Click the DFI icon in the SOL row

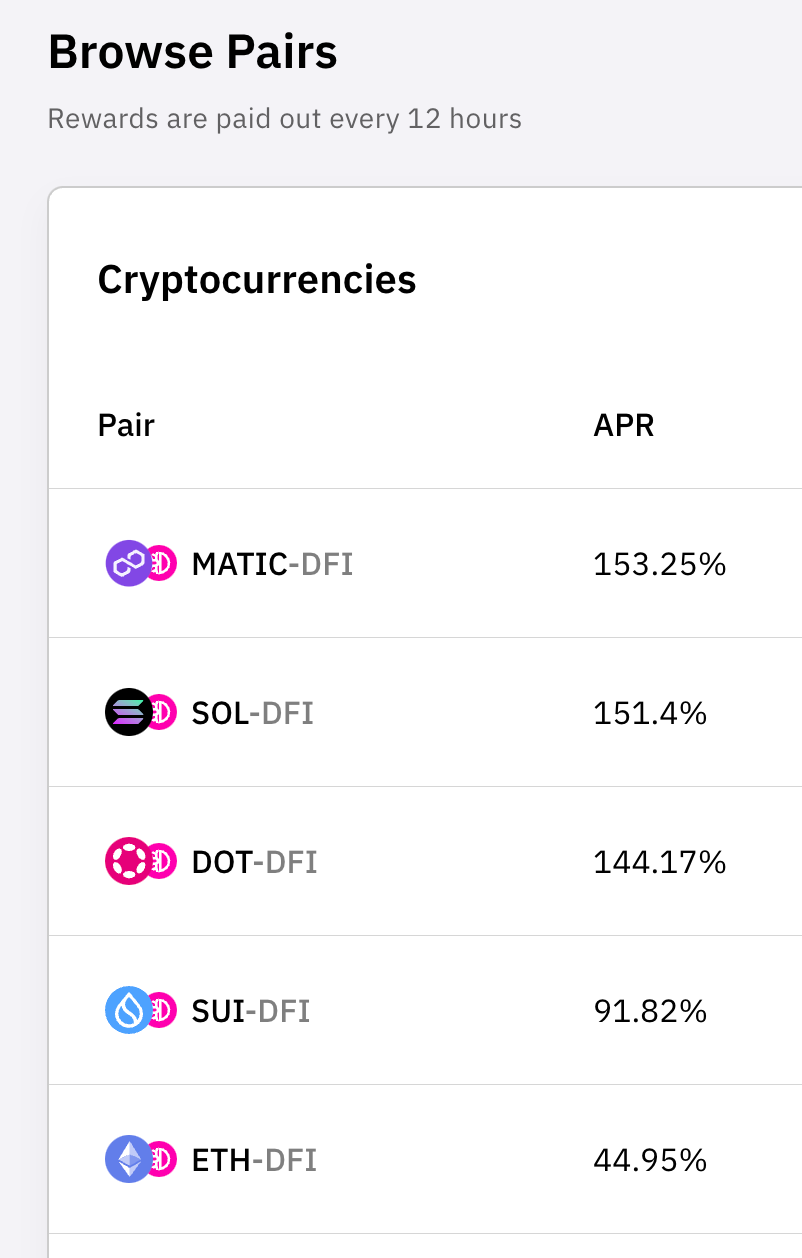(162, 713)
